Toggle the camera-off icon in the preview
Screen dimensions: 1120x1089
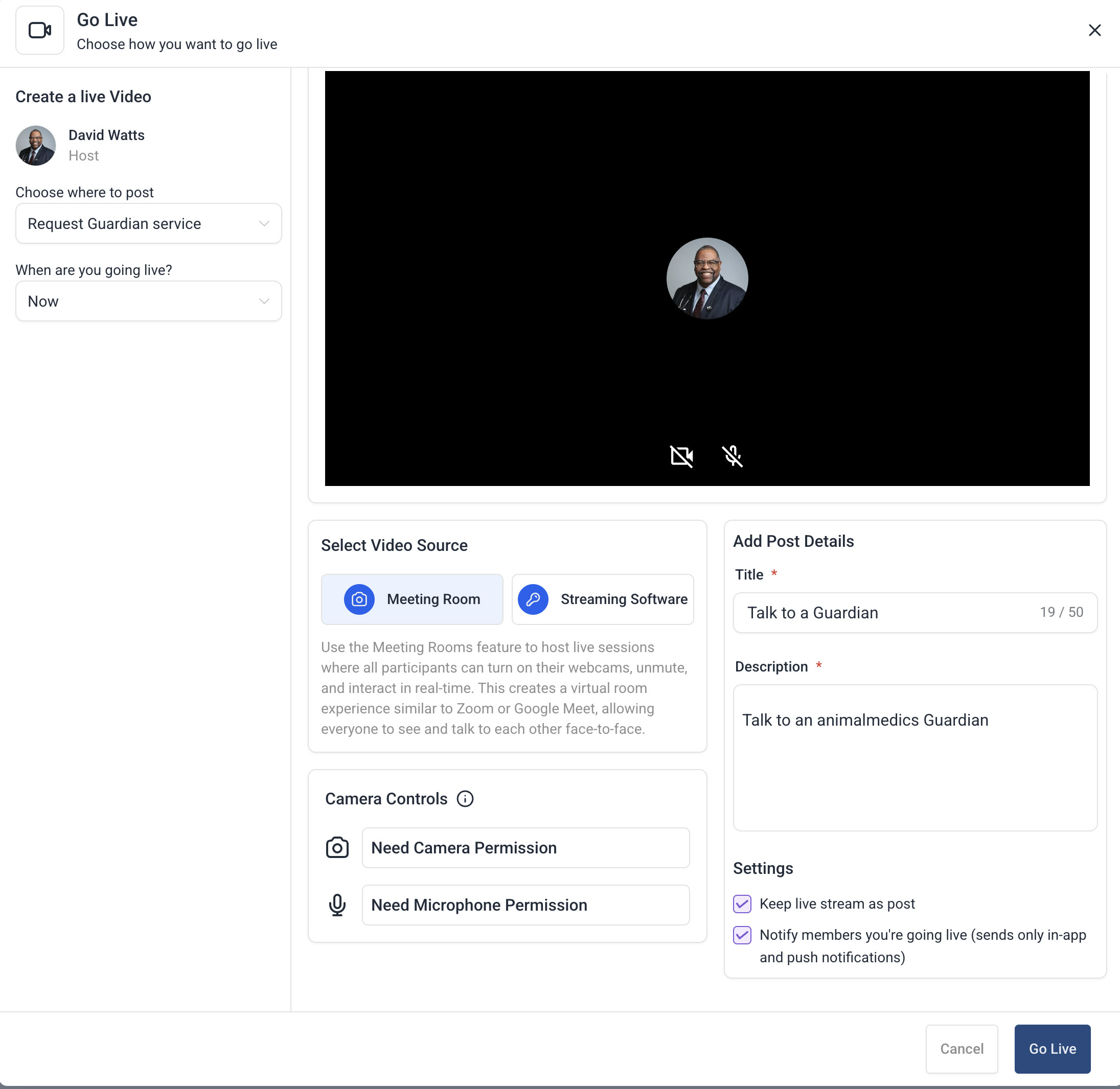(681, 456)
